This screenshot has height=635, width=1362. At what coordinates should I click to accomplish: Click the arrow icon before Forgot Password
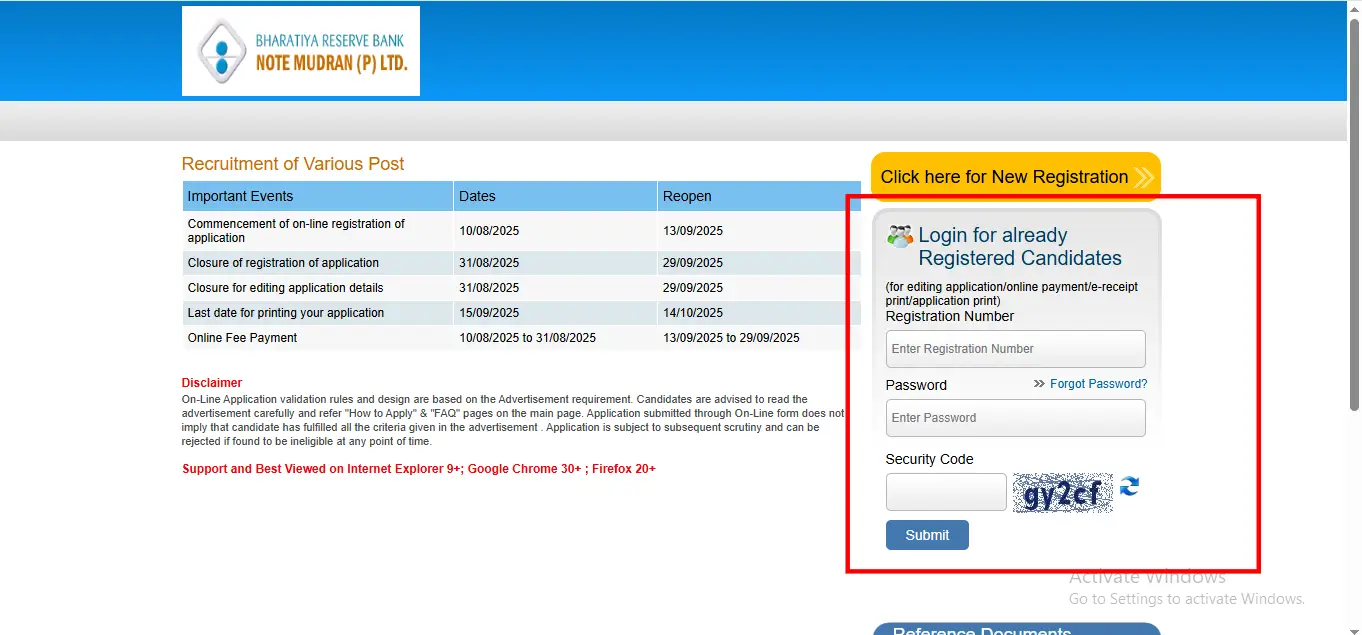coord(1039,384)
